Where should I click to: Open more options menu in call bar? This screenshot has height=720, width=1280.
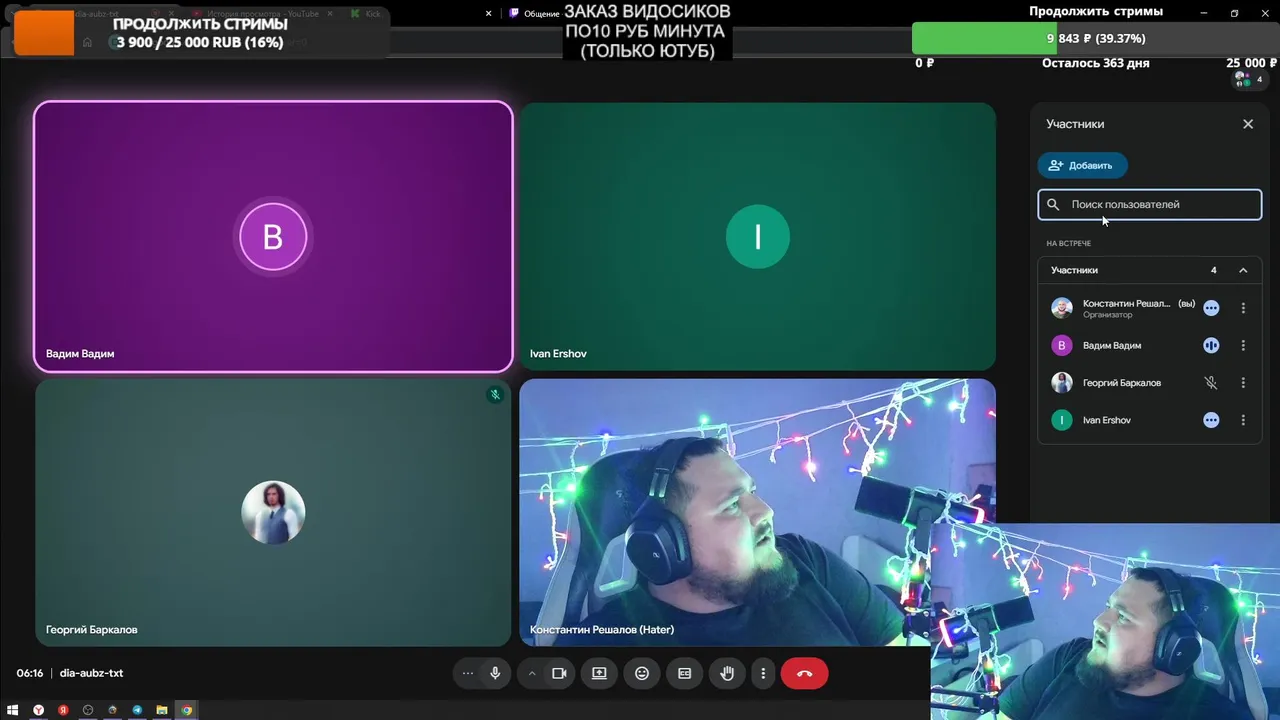(x=763, y=674)
